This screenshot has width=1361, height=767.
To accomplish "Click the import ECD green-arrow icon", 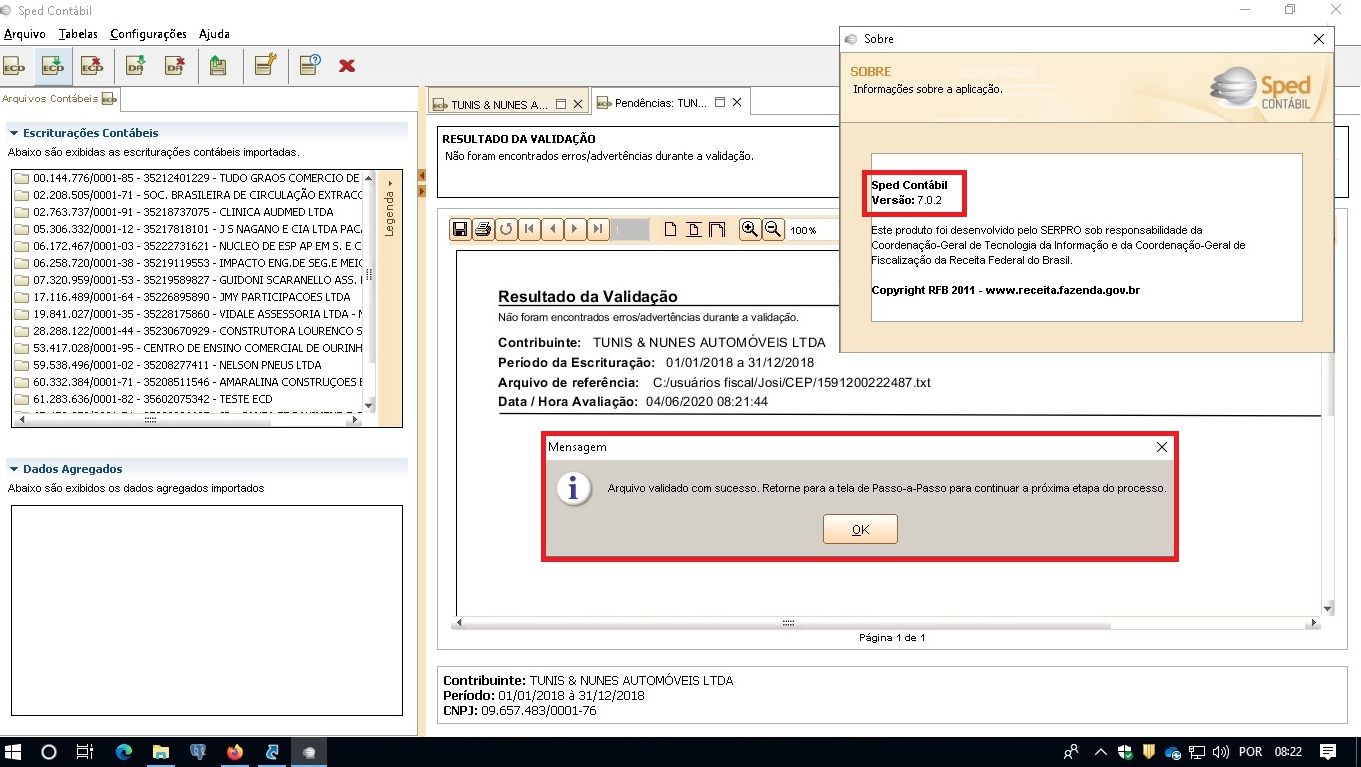I will (52, 66).
